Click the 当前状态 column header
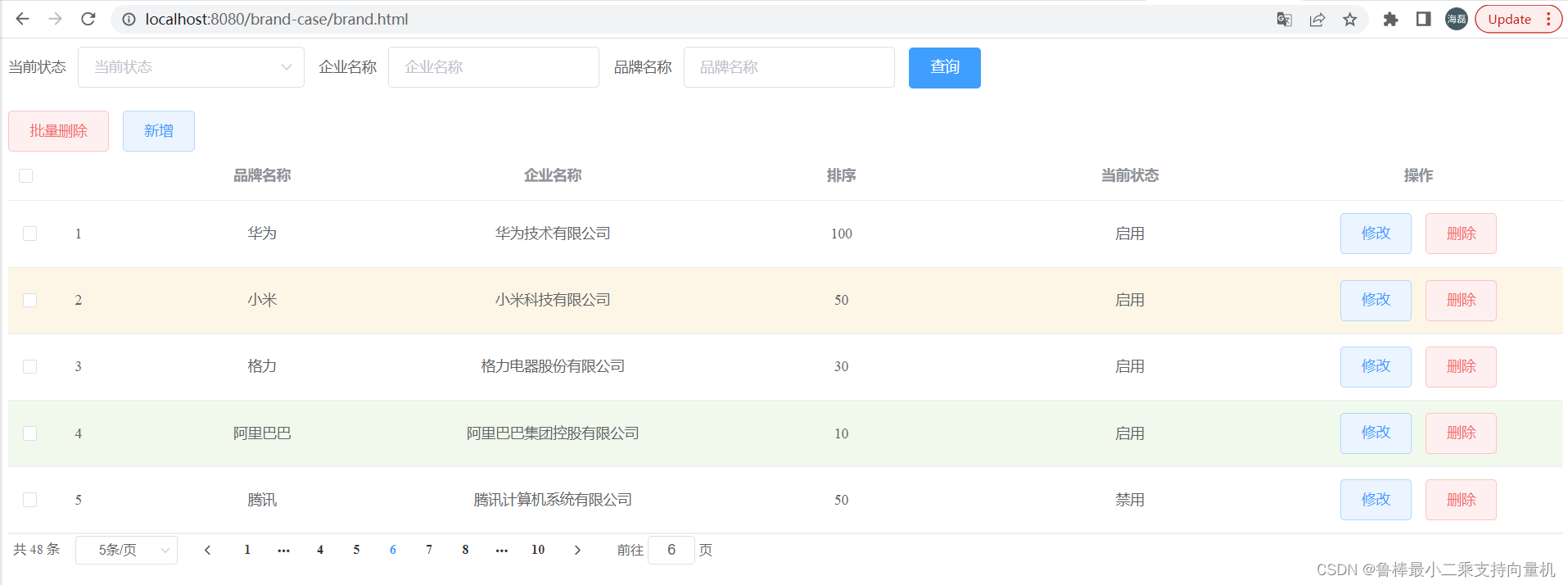Image resolution: width=1568 pixels, height=585 pixels. (x=1130, y=175)
